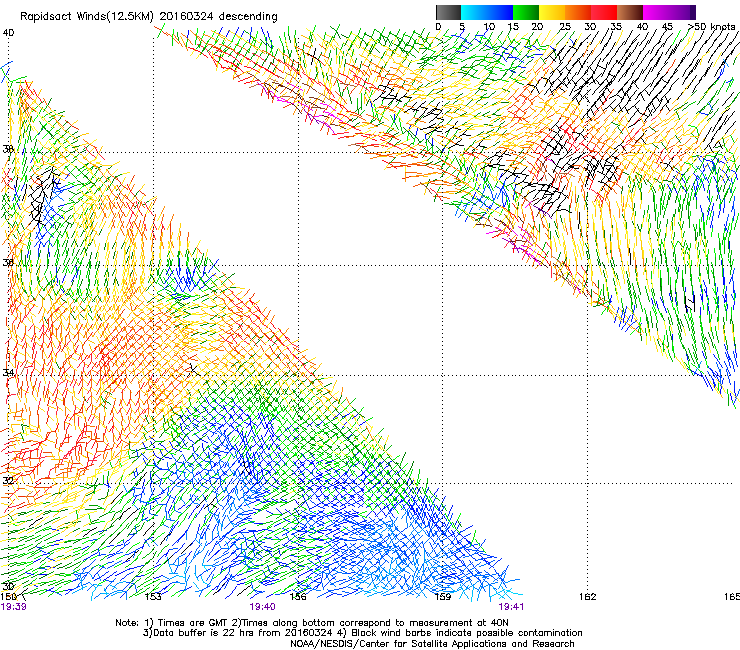Click the '>50 knots' legend label
This screenshot has height=650, width=740.
pos(711,26)
